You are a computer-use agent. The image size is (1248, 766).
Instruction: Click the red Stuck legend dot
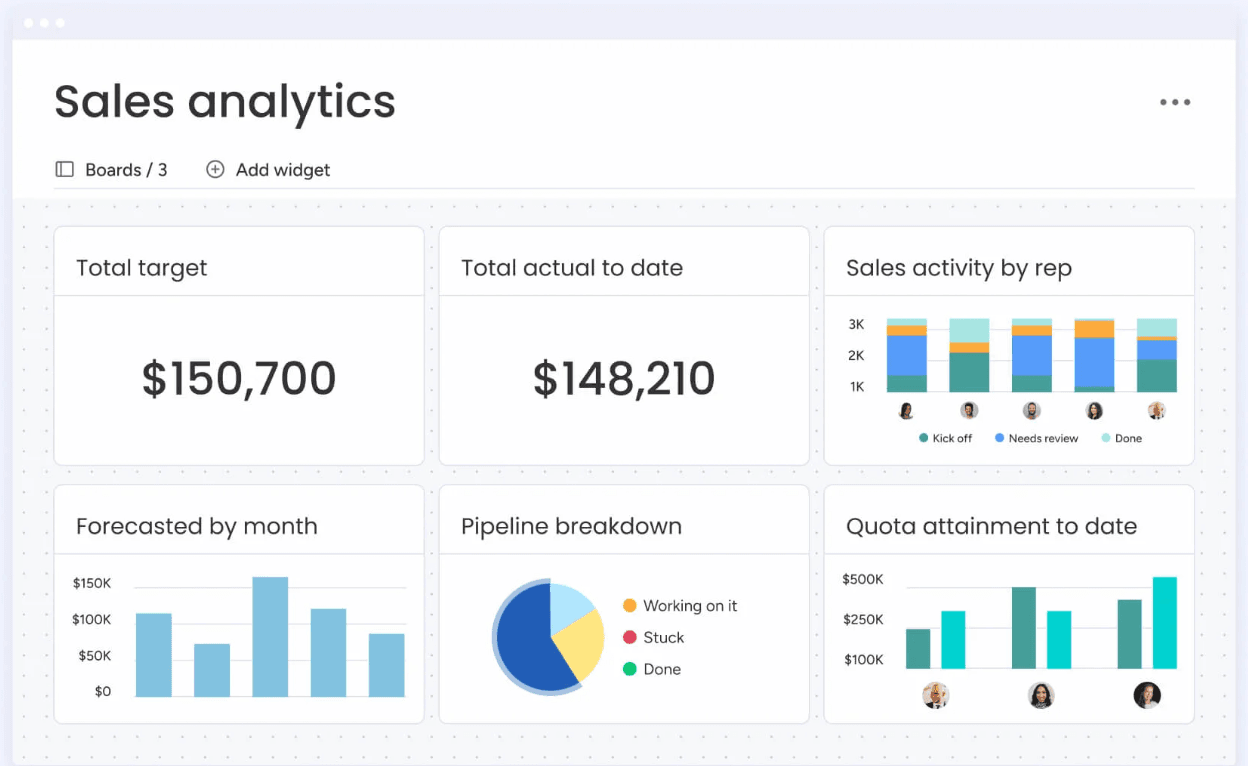(630, 637)
